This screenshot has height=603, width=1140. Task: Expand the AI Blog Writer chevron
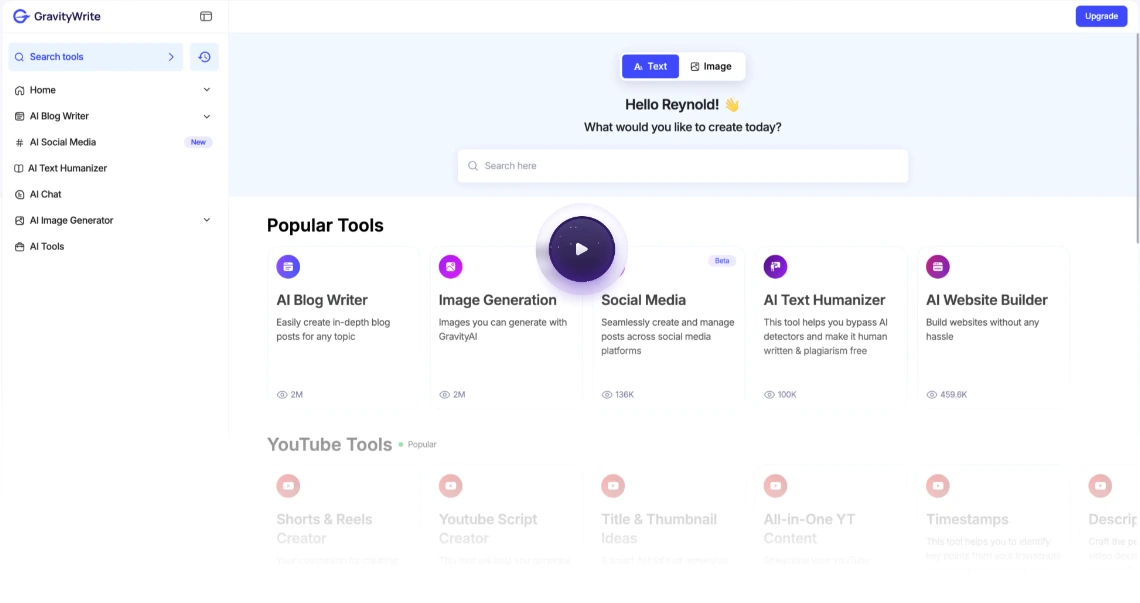pos(206,116)
